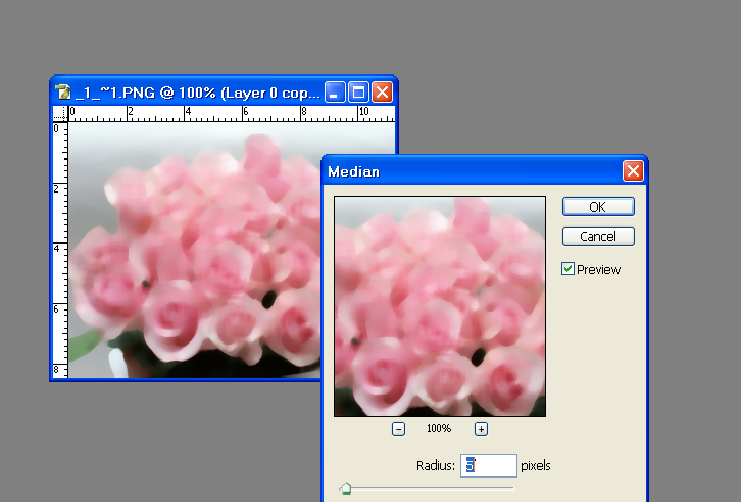This screenshot has width=741, height=502.
Task: Cancel the Median filter dialog
Action: coord(597,237)
